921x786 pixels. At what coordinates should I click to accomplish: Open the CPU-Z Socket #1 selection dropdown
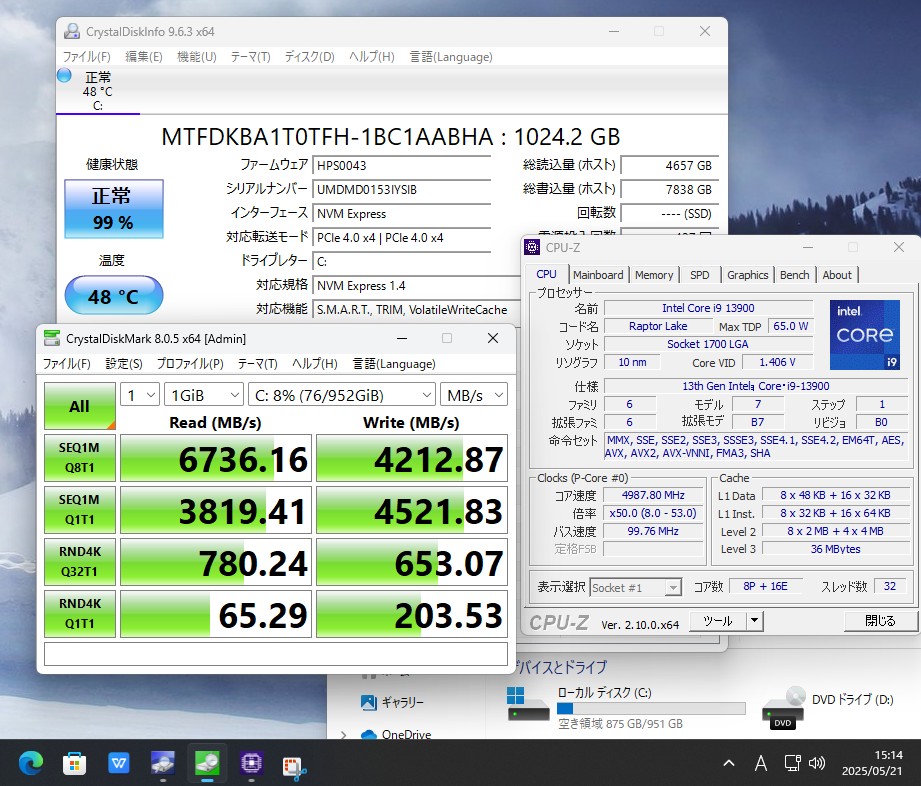[636, 587]
